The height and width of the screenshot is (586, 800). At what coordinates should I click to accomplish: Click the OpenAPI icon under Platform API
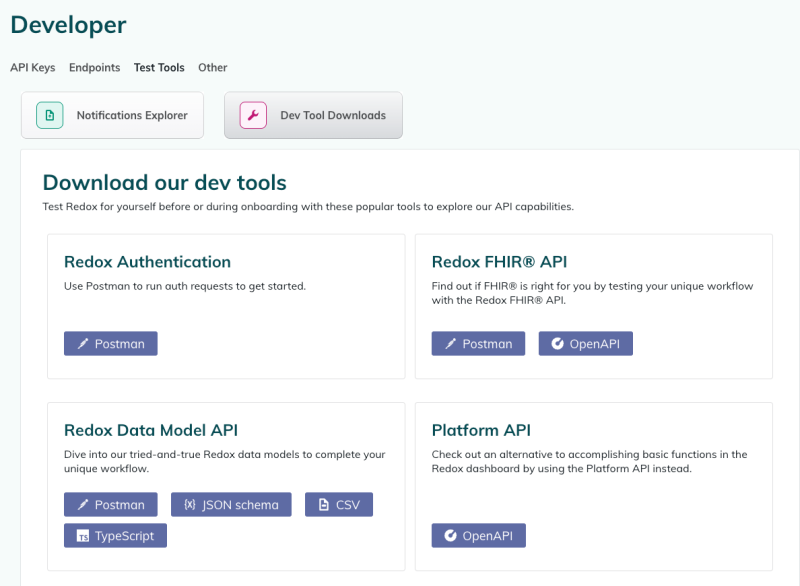pos(450,536)
